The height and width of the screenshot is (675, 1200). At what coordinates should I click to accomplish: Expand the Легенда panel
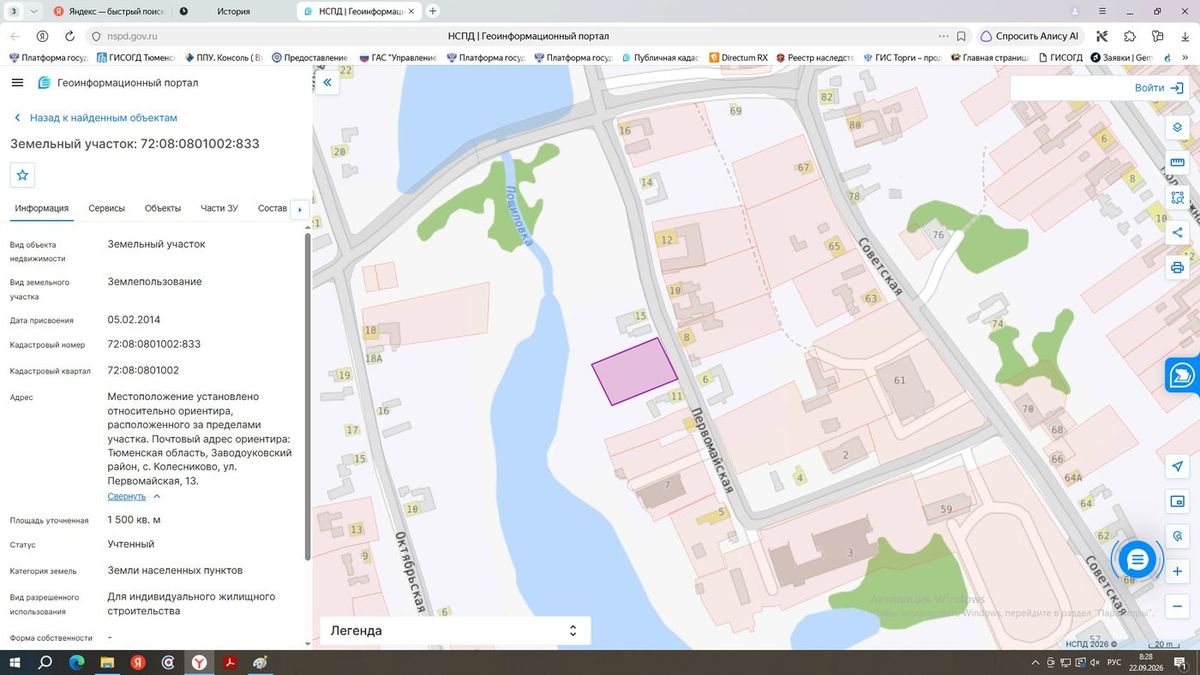(455, 631)
